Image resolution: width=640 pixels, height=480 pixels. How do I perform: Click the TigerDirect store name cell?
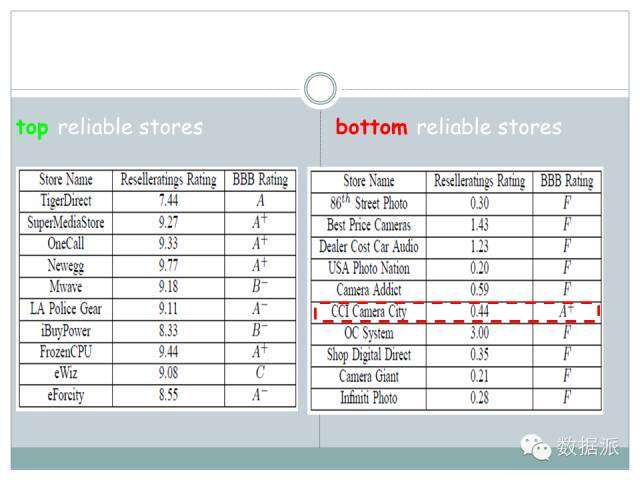(65, 201)
